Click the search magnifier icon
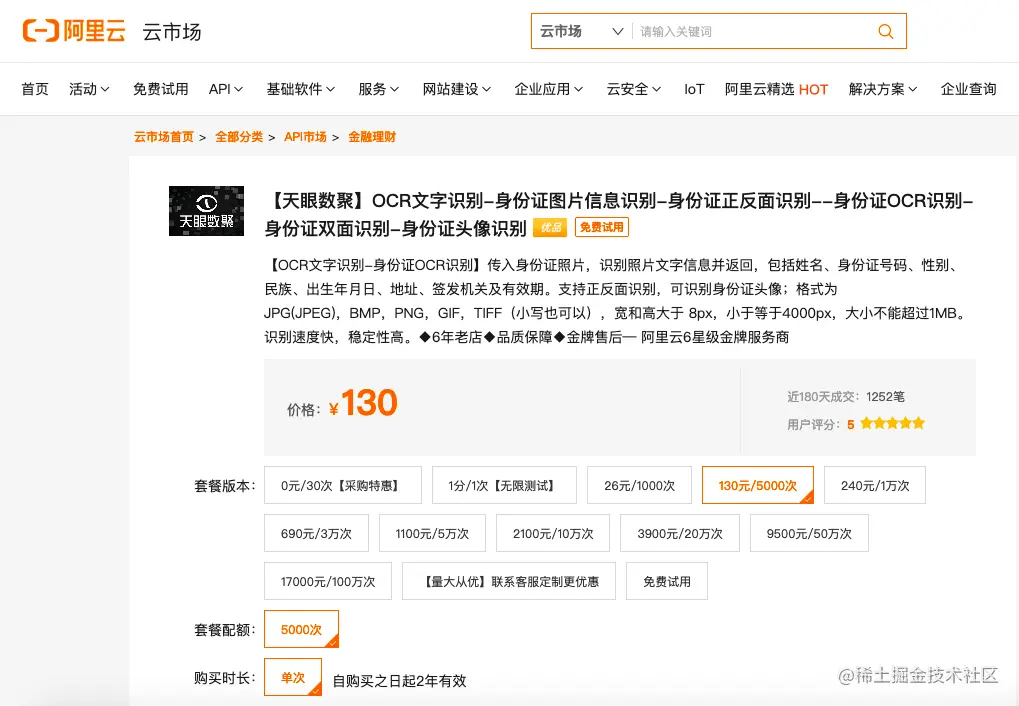The width and height of the screenshot is (1019, 706). pyautogui.click(x=885, y=31)
